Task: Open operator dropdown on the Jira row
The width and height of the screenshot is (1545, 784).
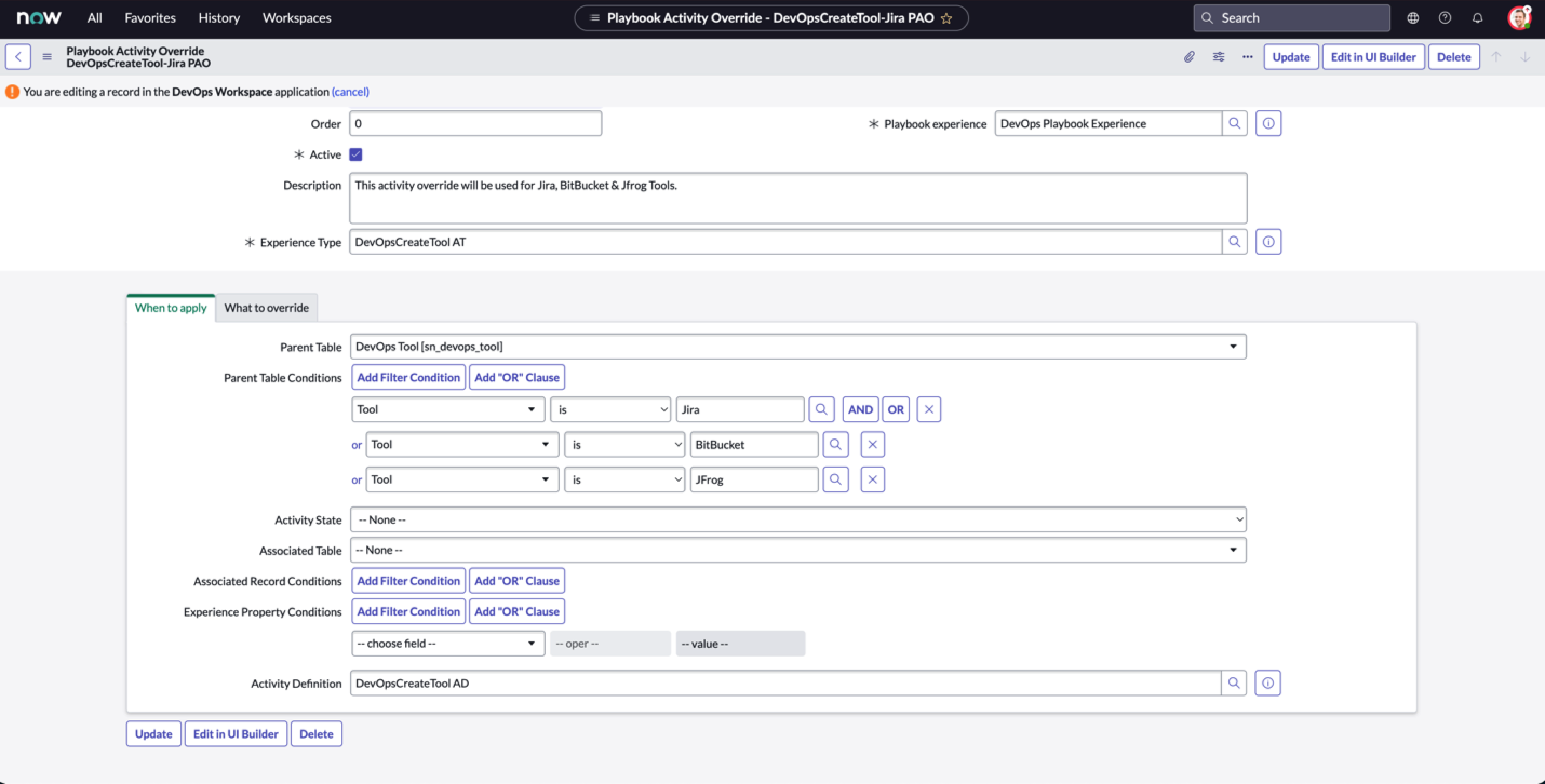Action: pyautogui.click(x=610, y=409)
